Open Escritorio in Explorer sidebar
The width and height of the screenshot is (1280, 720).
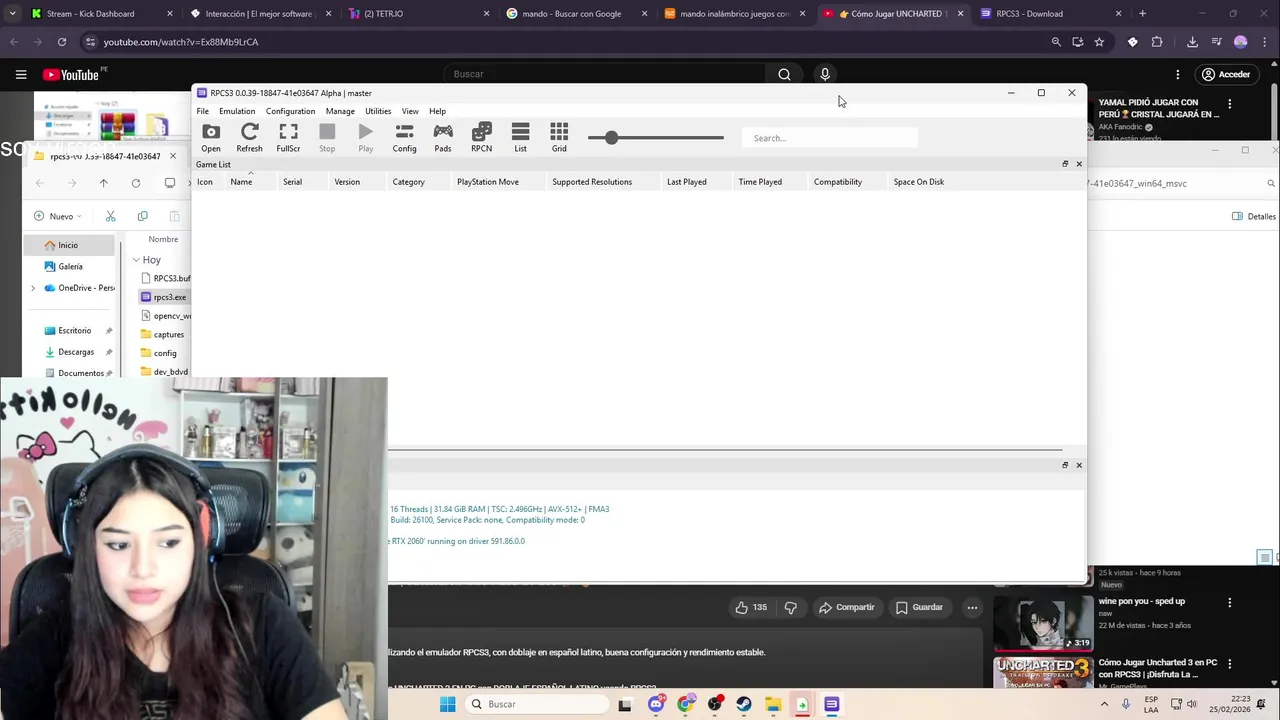point(68,331)
